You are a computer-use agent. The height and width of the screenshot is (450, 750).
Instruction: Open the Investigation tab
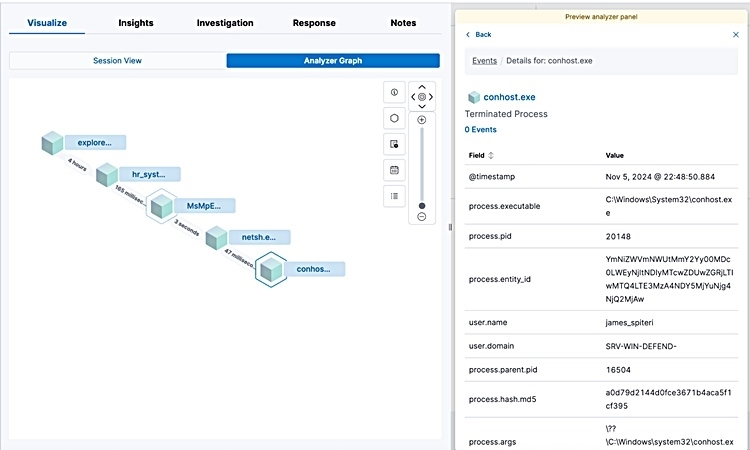pyautogui.click(x=225, y=23)
